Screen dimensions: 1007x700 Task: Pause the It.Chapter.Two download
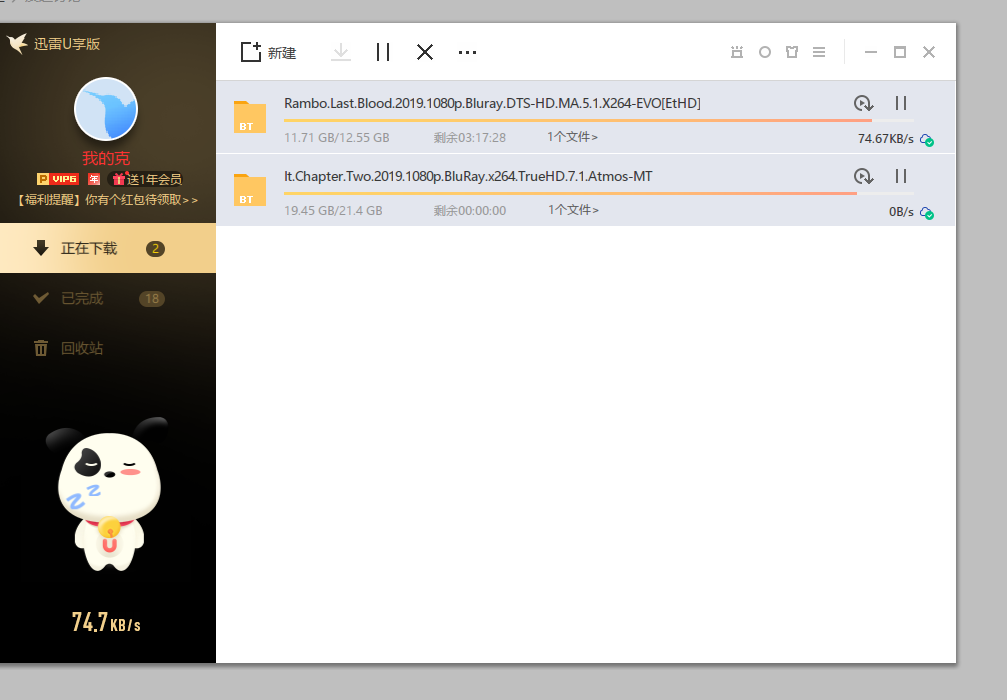[900, 176]
